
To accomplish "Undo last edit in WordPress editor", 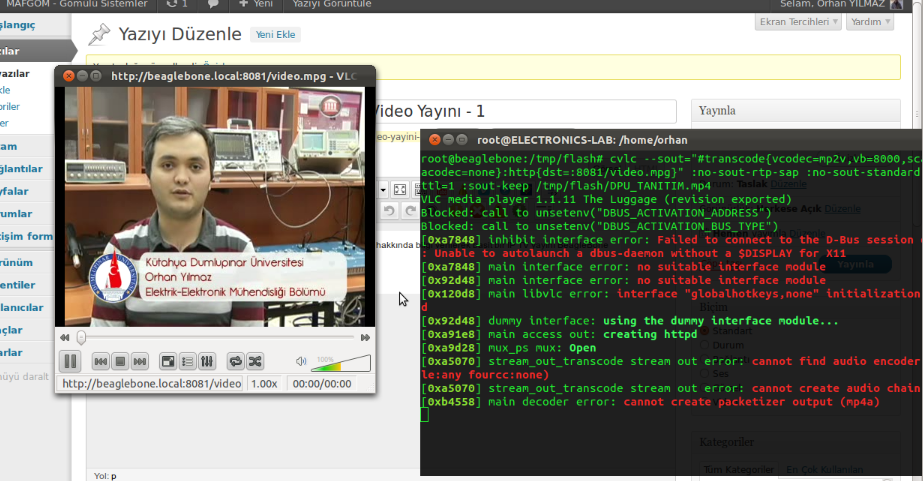I will 389,211.
